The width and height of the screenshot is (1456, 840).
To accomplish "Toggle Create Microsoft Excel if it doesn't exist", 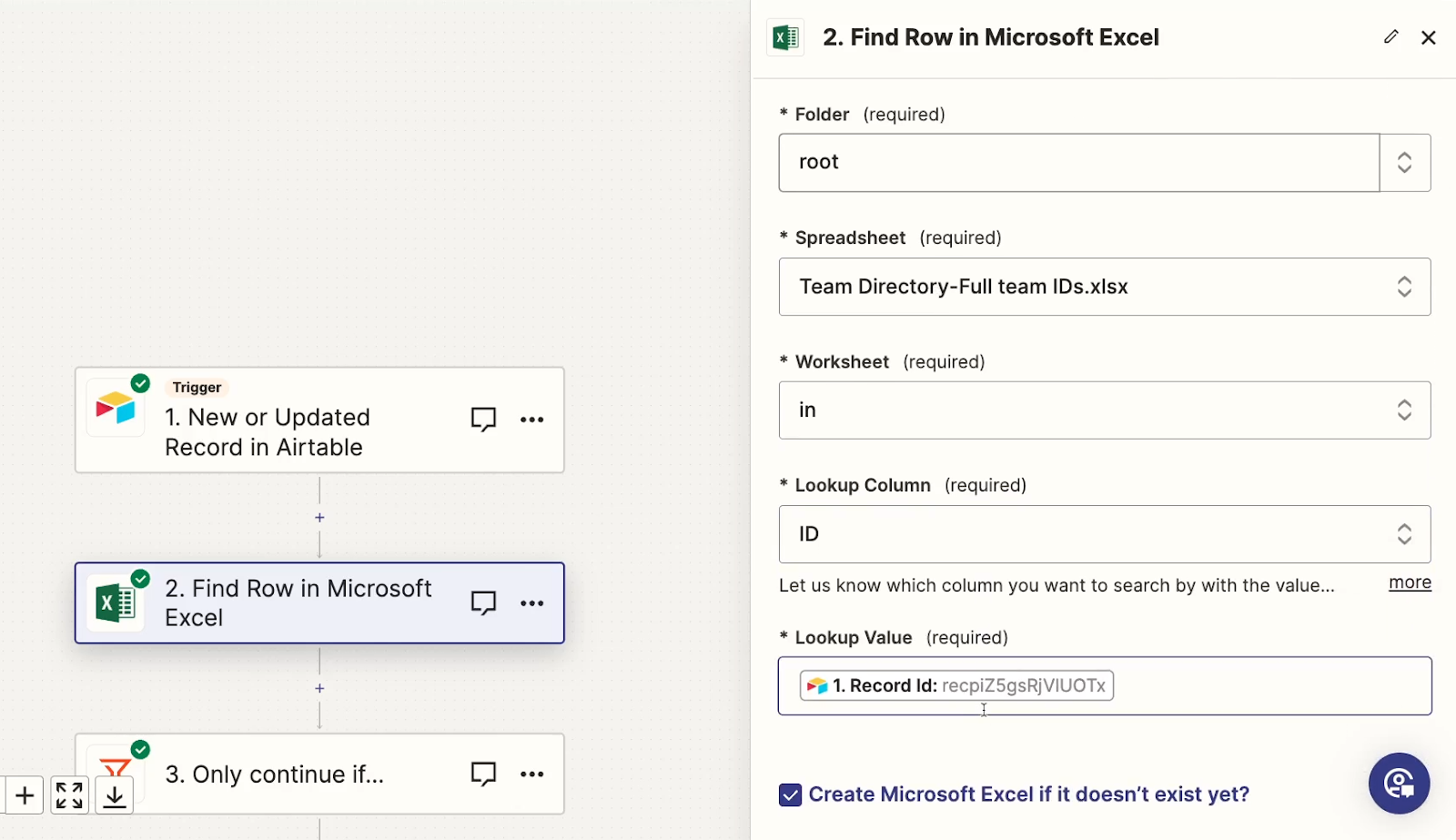I will click(x=790, y=795).
